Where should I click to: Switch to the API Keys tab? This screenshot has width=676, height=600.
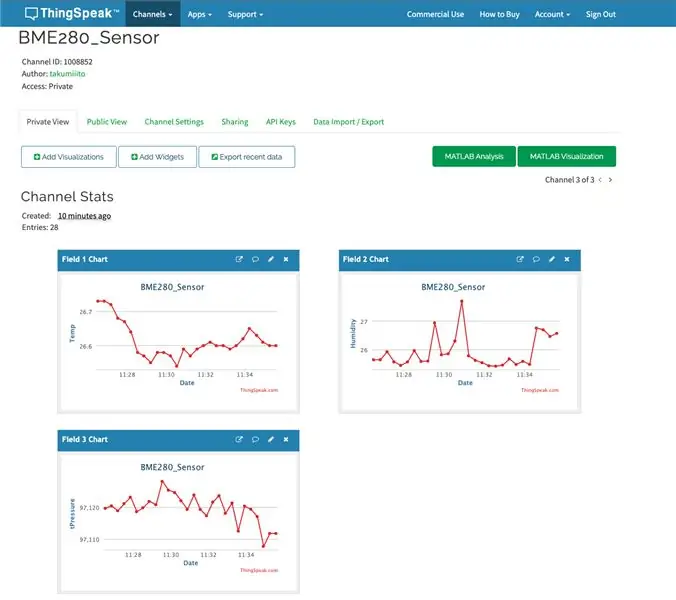(281, 122)
